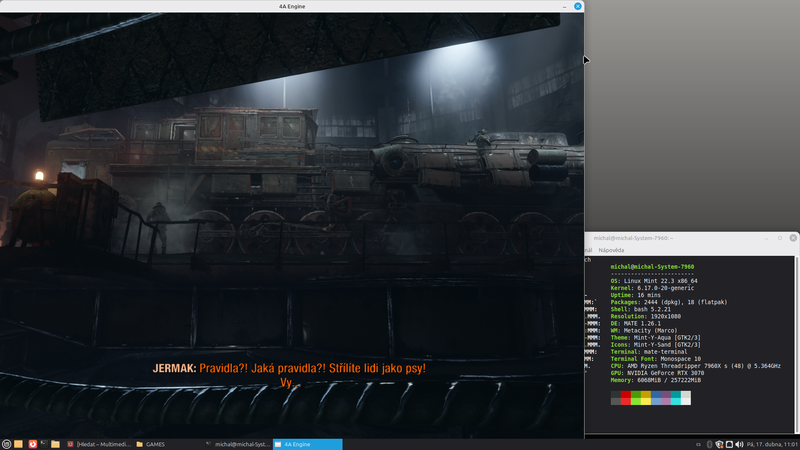Switch to the Hledat – Multimedia taskbar window
The image size is (800, 450).
99,444
